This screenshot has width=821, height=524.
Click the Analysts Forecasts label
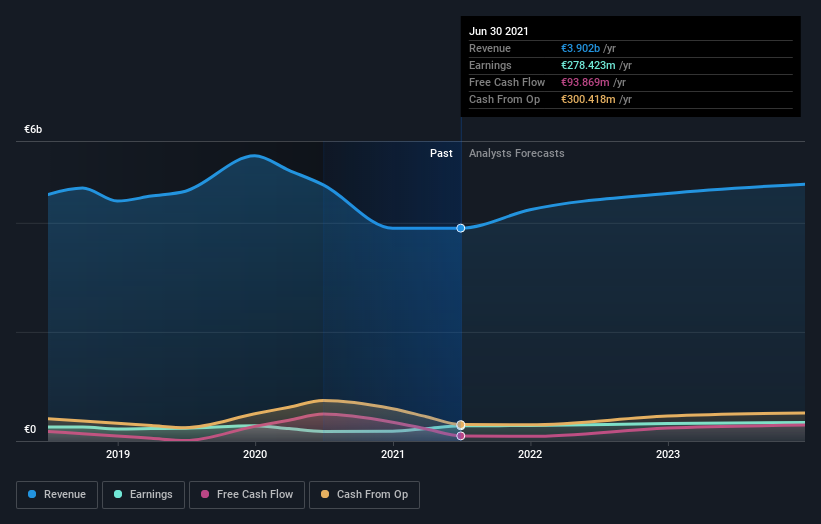(516, 153)
